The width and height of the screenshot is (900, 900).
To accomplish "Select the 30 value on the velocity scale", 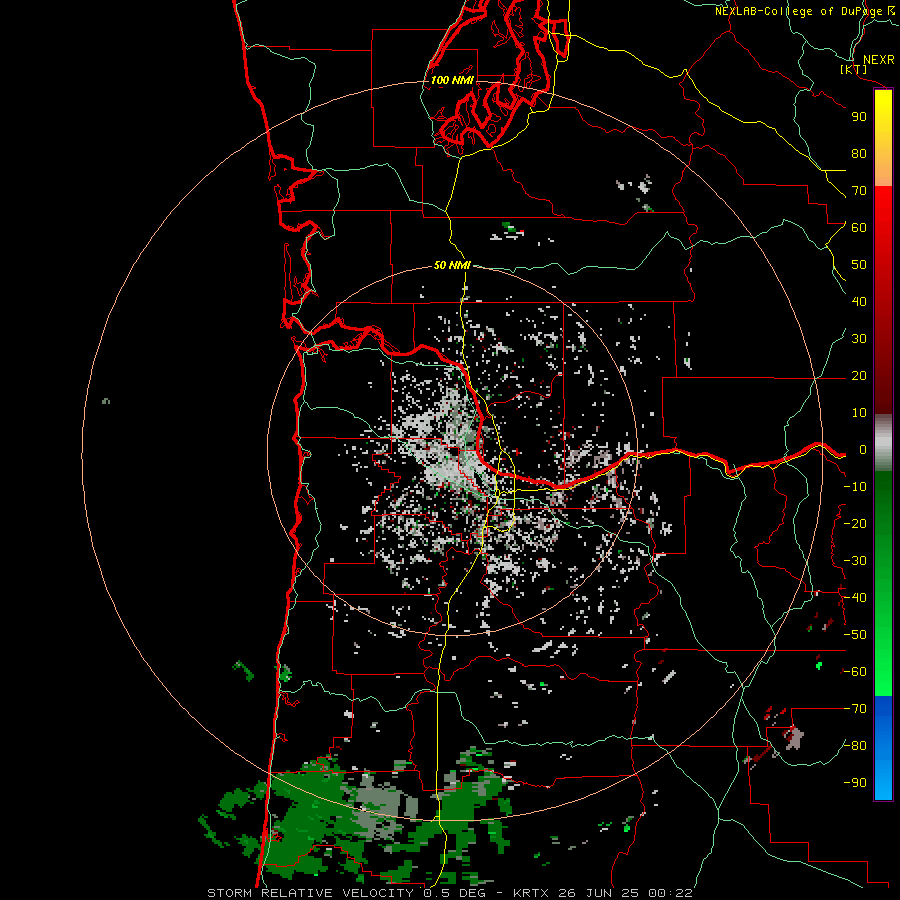I will click(859, 339).
